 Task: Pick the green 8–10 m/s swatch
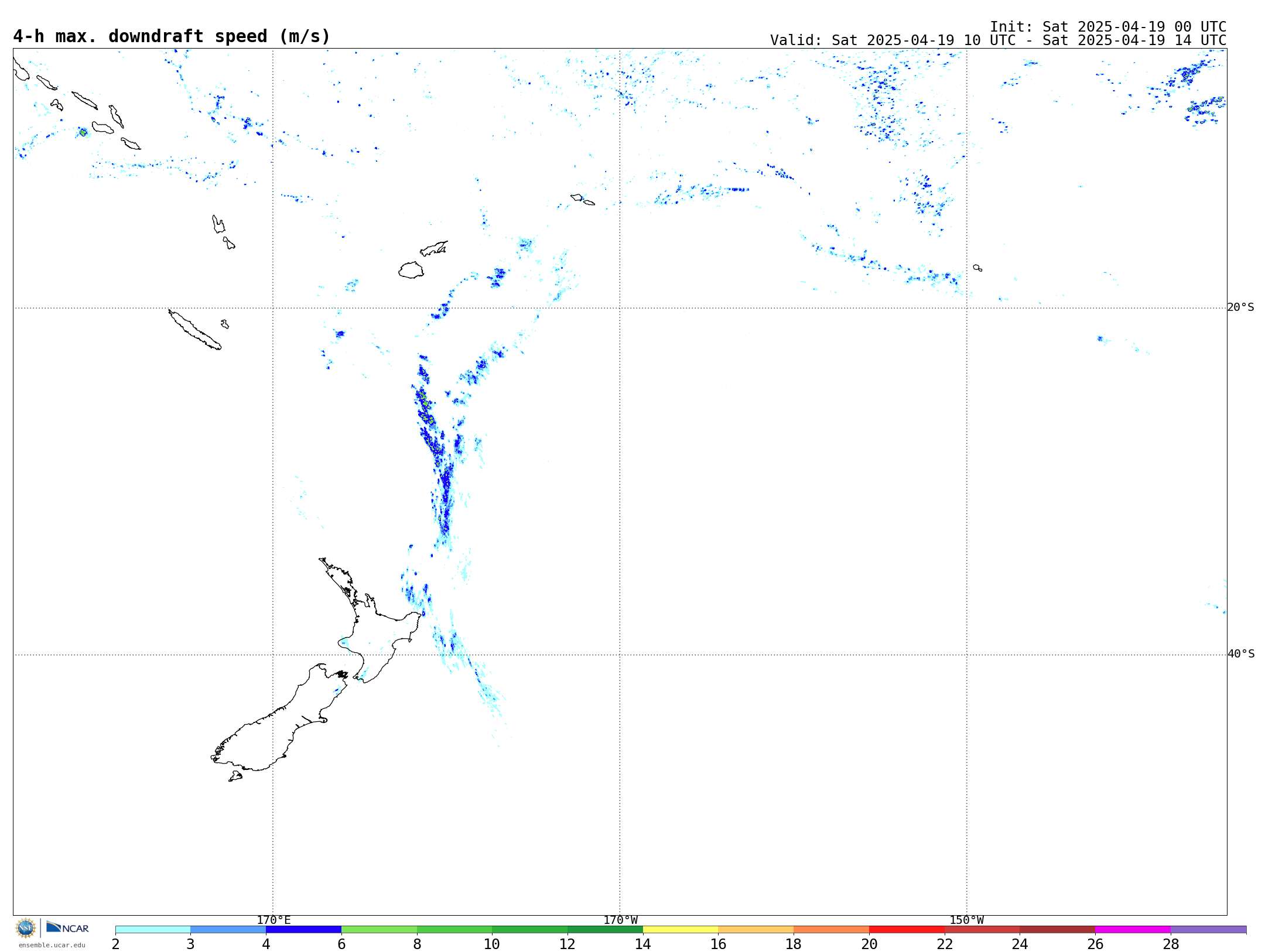pos(454,930)
